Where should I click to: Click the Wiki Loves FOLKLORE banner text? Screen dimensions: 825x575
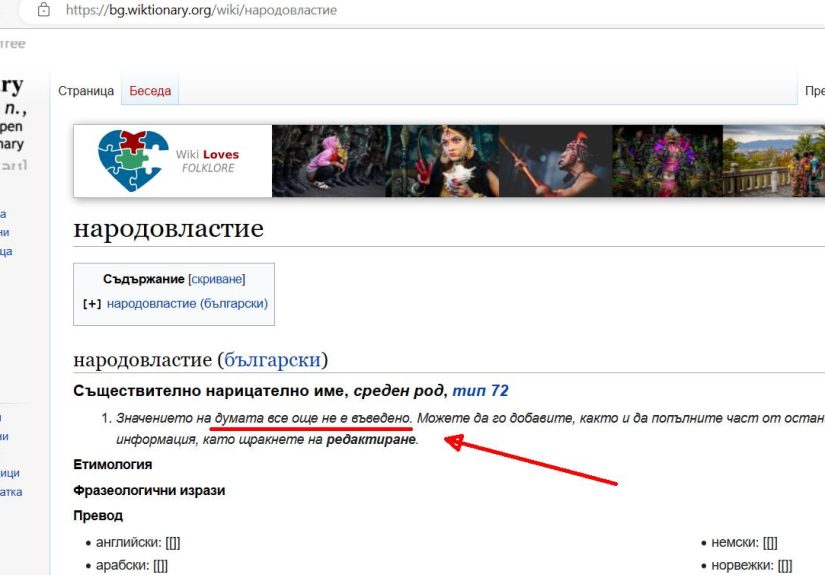point(207,161)
